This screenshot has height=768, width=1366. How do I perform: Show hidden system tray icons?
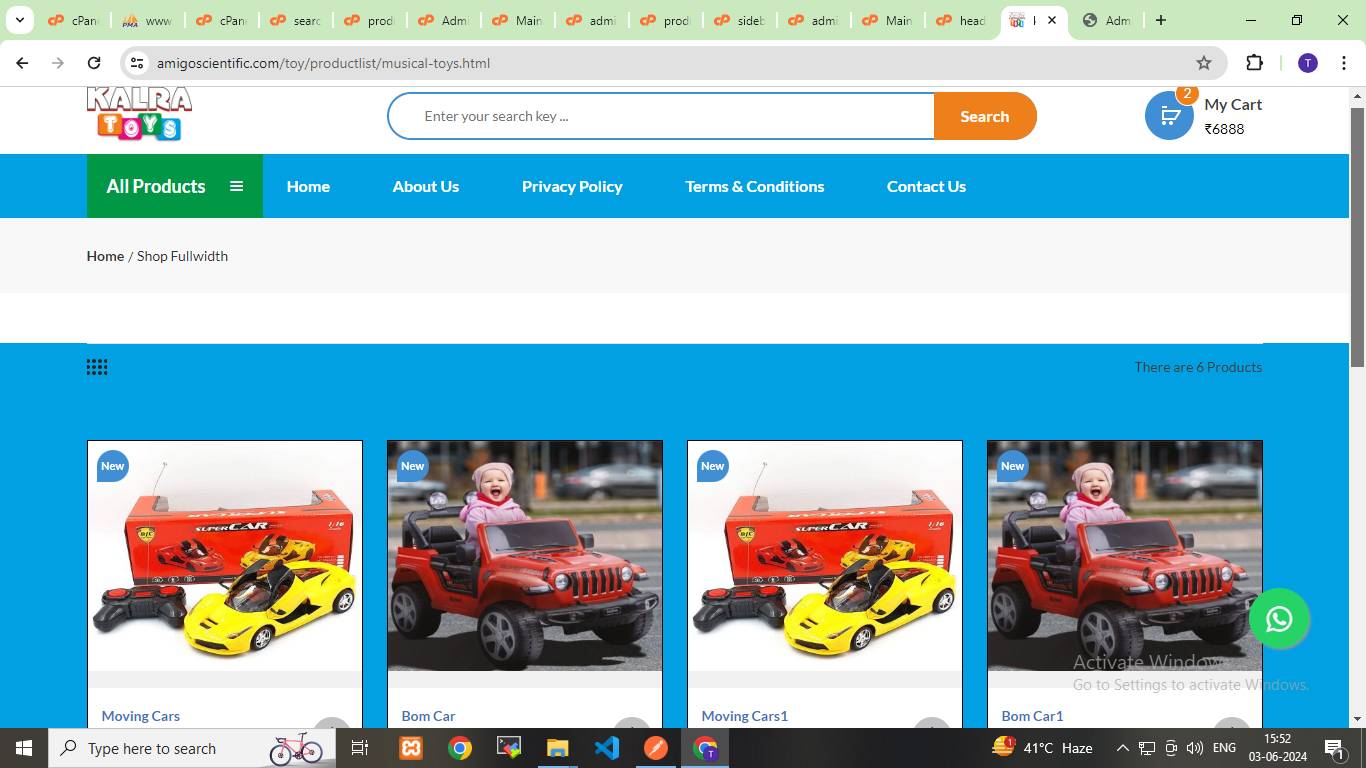[x=1122, y=748]
